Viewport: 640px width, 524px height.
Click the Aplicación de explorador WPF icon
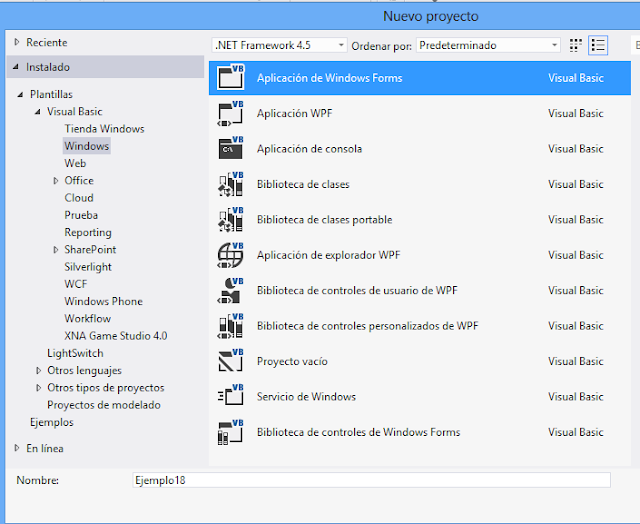pyautogui.click(x=231, y=255)
